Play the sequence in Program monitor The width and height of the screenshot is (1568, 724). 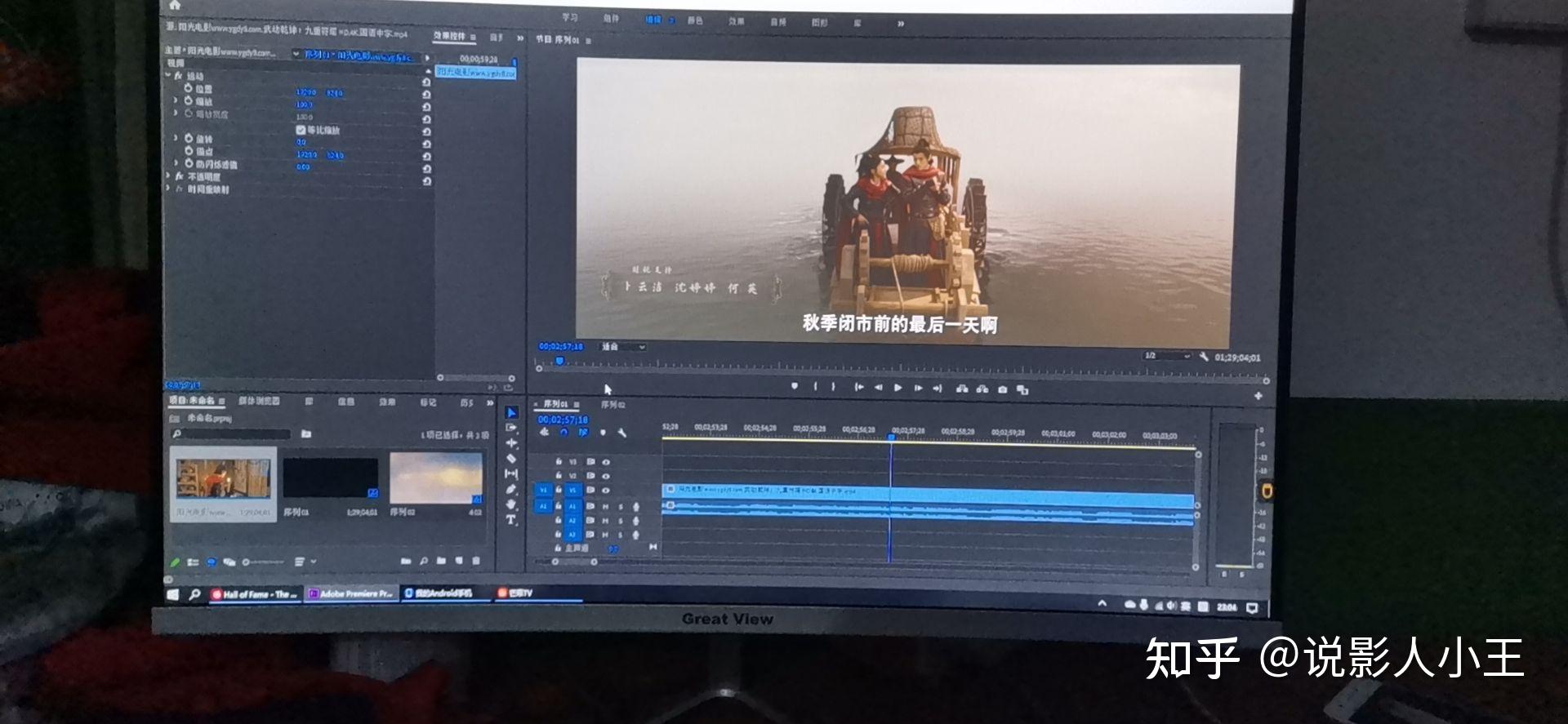(x=898, y=388)
